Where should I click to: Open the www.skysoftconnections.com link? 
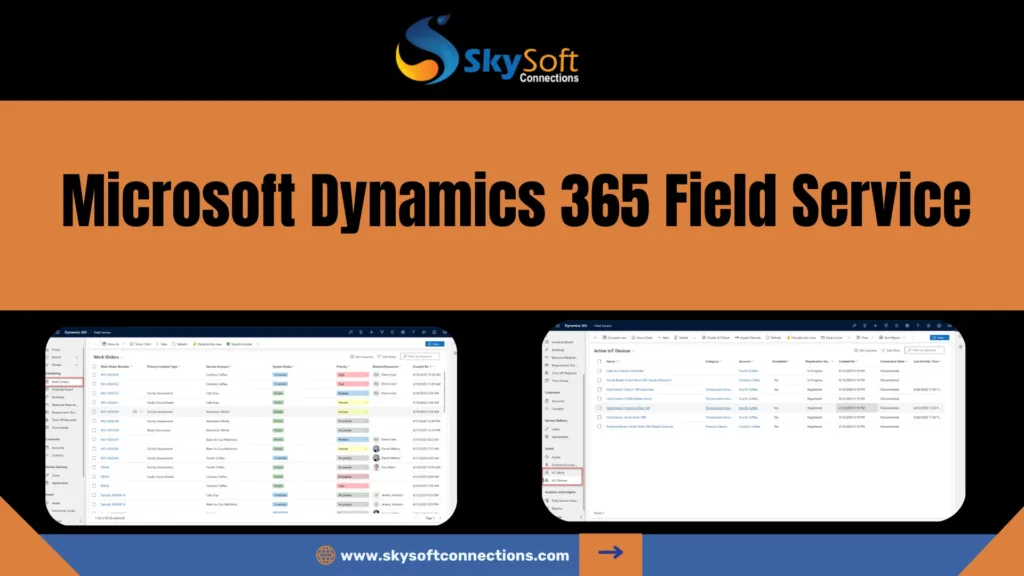(455, 556)
